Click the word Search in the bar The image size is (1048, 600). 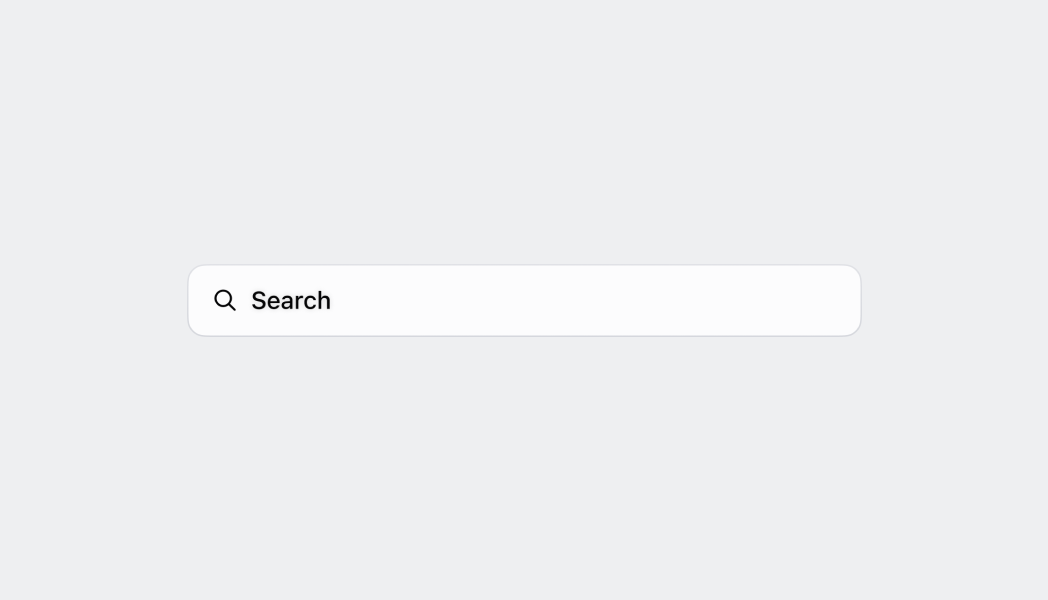(290, 300)
